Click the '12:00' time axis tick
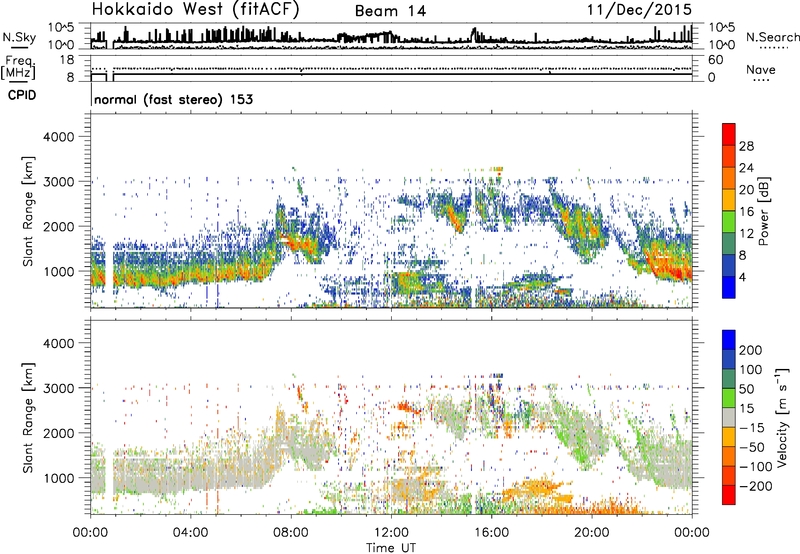This screenshot has width=800, height=554. point(391,532)
